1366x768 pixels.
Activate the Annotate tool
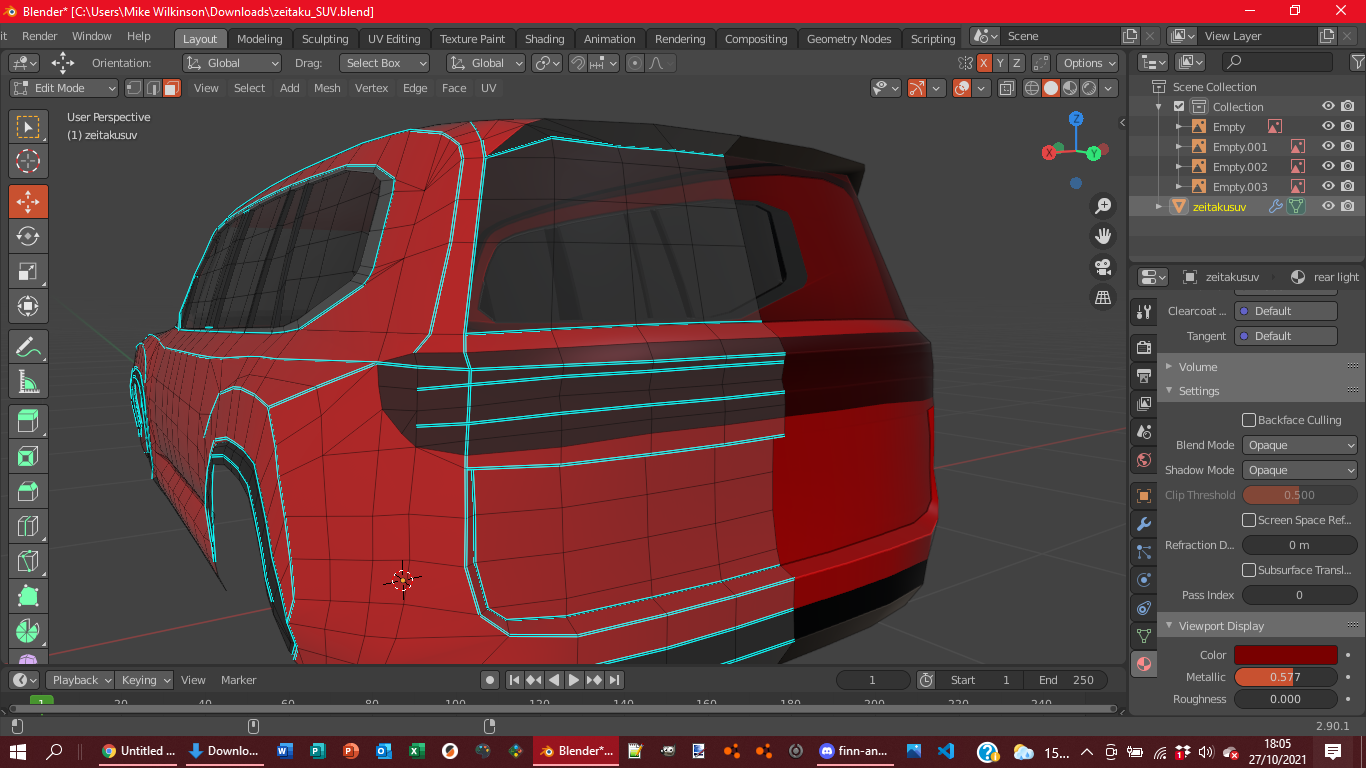(28, 347)
